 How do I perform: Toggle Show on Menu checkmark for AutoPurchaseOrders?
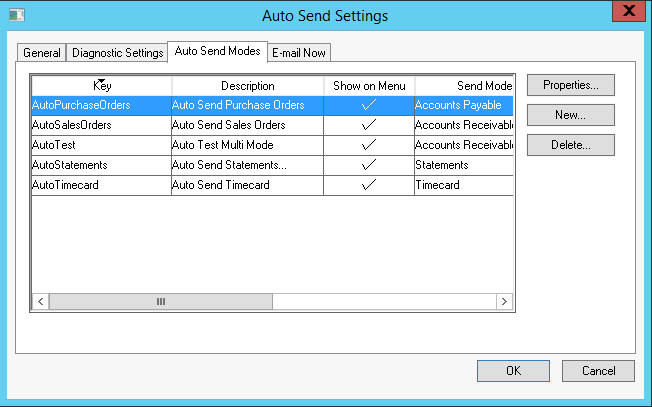369,105
